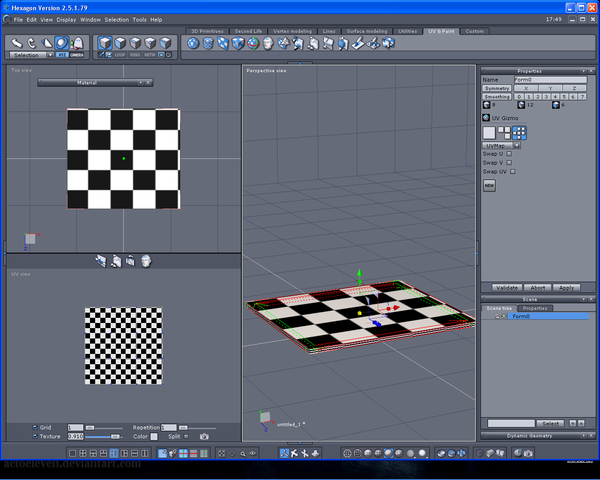Click the Smoothing button
The image size is (600, 480).
pyautogui.click(x=497, y=97)
